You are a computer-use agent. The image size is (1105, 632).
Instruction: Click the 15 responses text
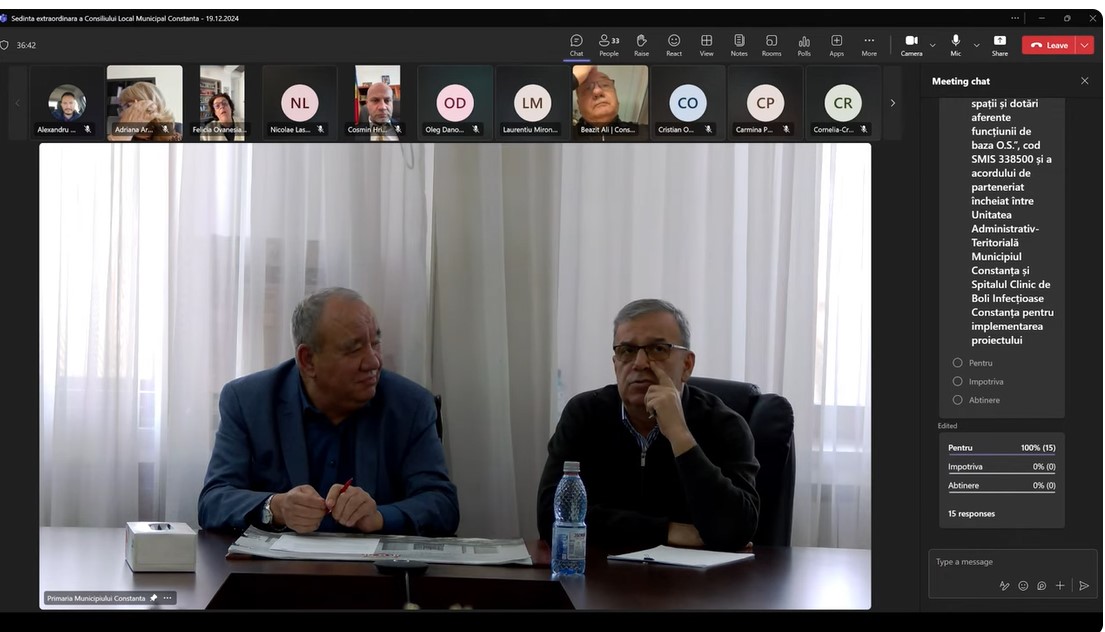coord(971,514)
